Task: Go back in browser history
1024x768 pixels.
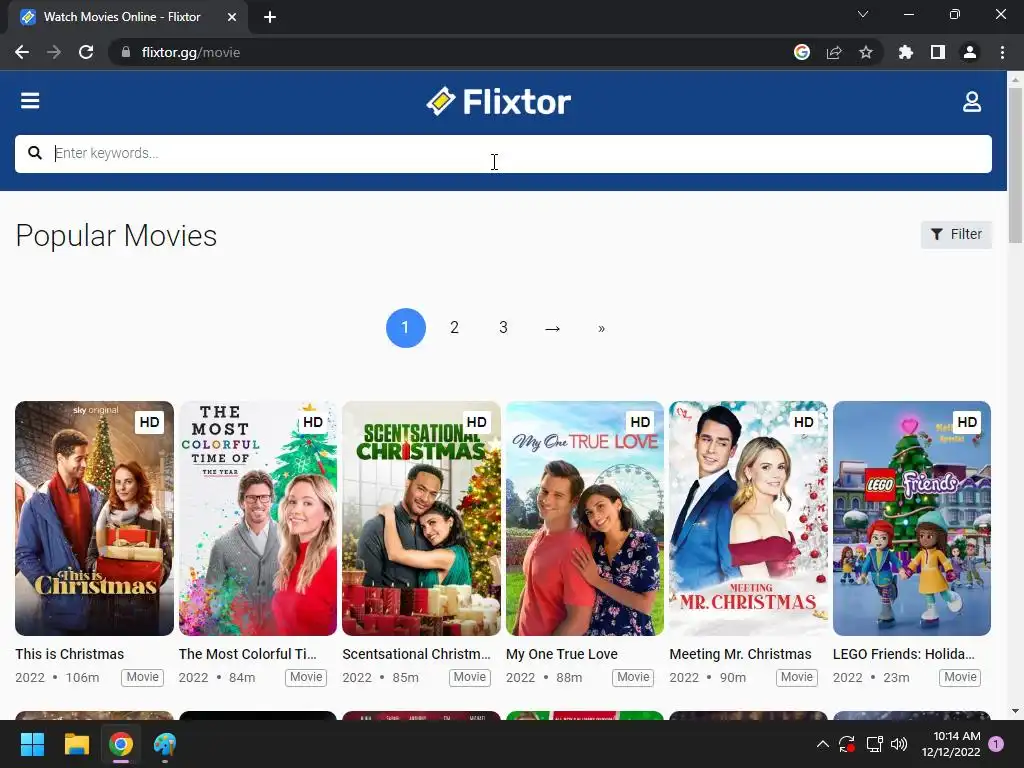Action: click(22, 52)
